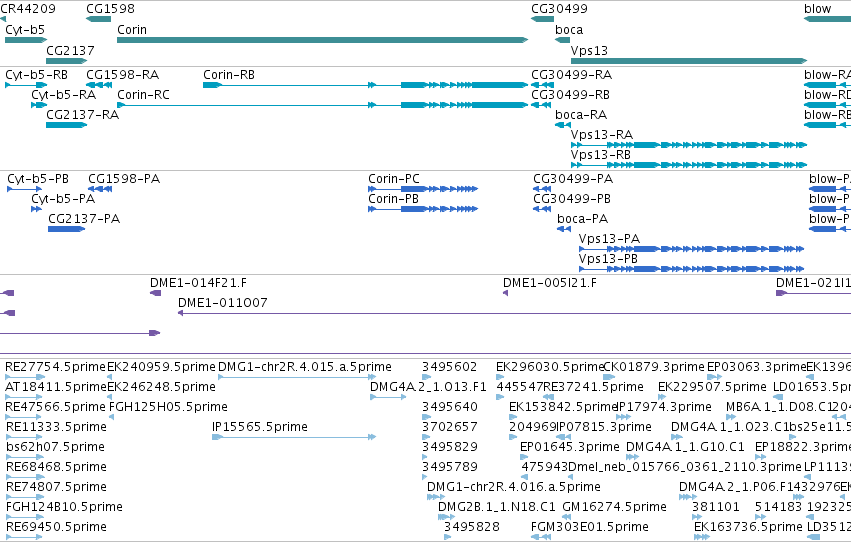Select the boca gene feature
The height and width of the screenshot is (542, 851).
point(562,40)
